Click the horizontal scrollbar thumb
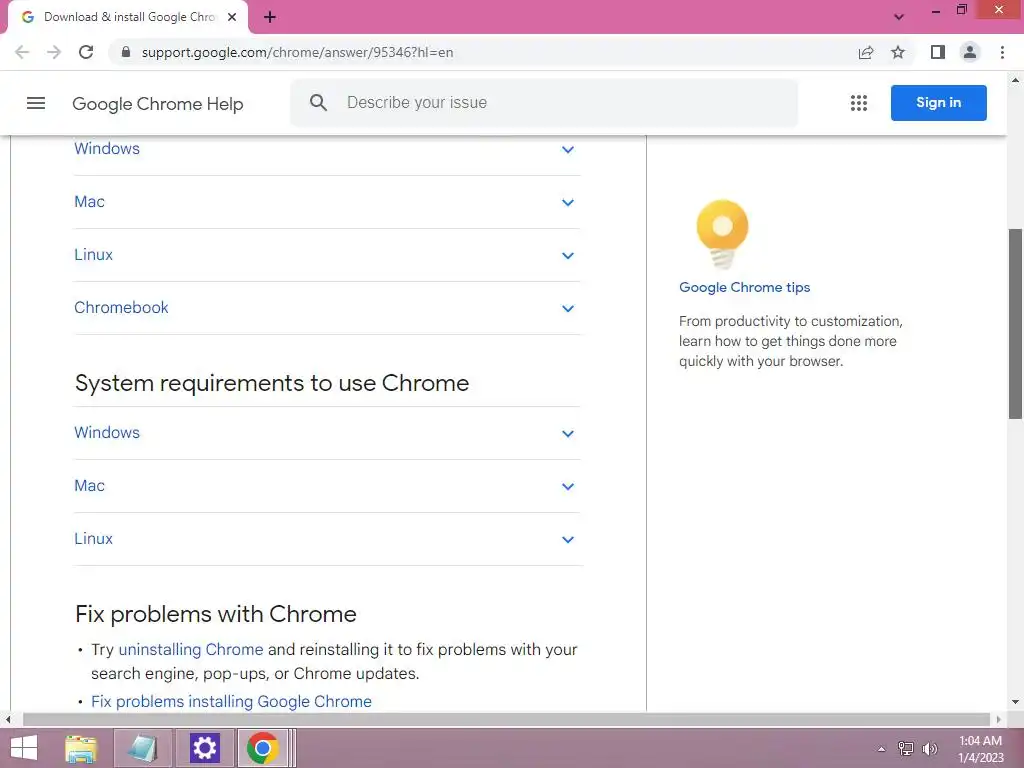The image size is (1024, 768). (506, 720)
